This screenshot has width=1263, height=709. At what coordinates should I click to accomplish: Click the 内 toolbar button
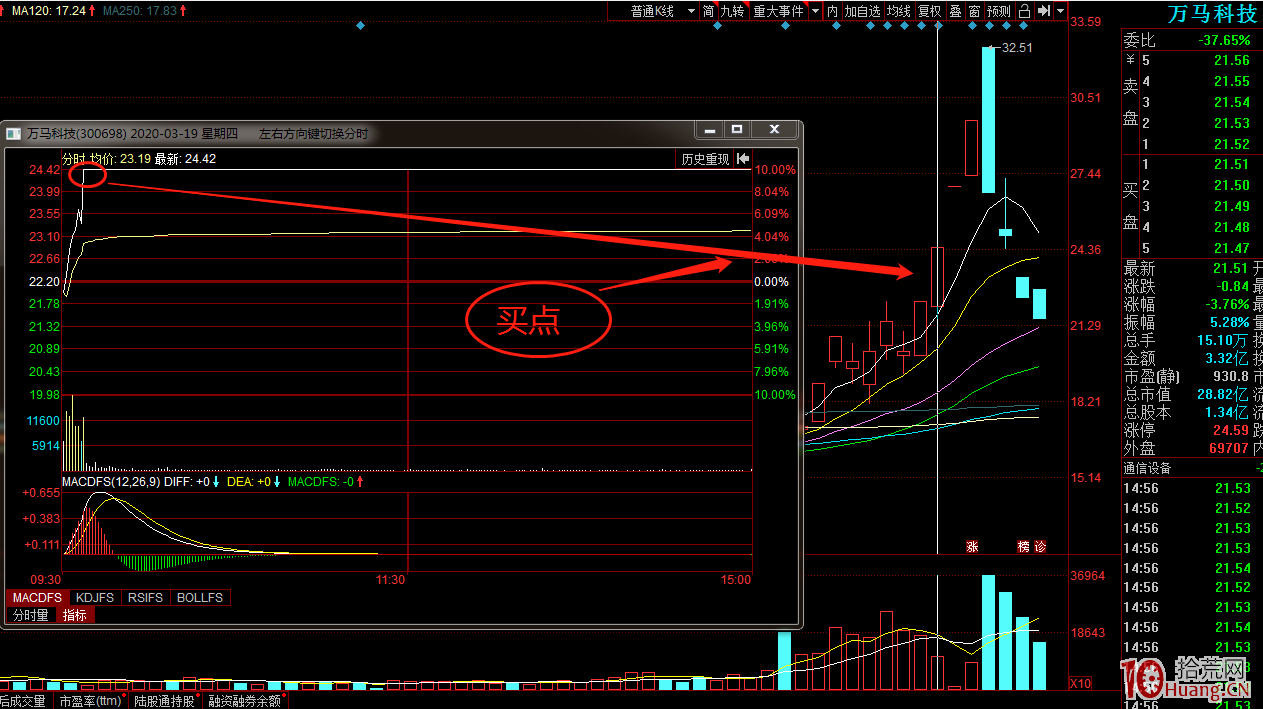(832, 11)
